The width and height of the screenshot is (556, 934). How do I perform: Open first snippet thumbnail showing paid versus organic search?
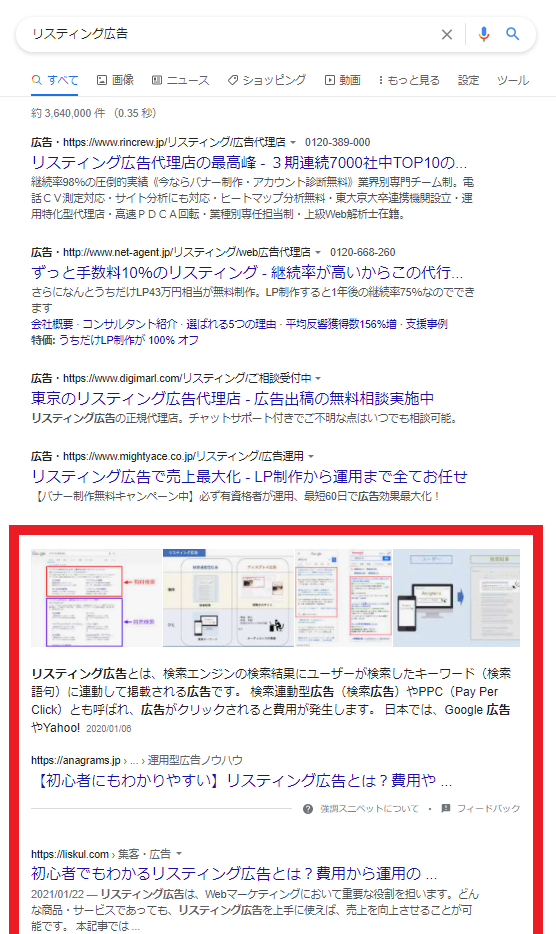97,598
